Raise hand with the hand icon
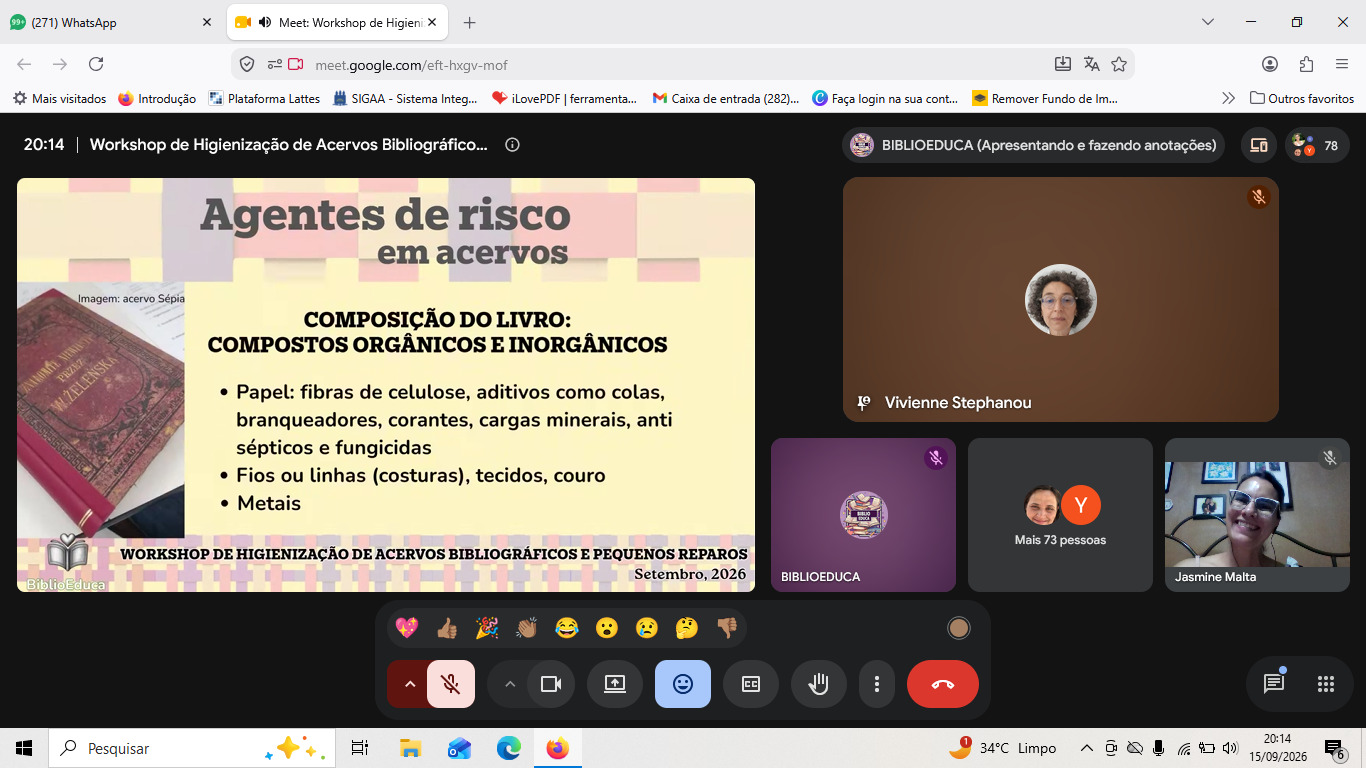 [x=819, y=684]
